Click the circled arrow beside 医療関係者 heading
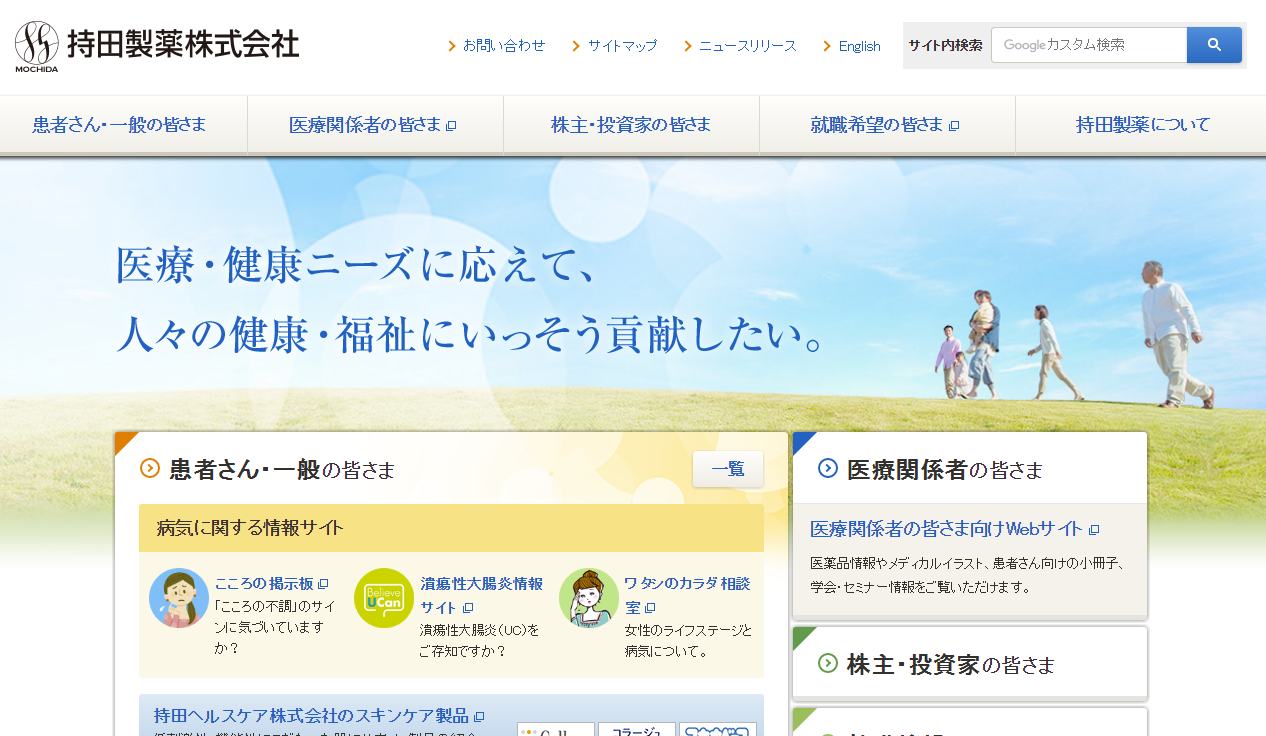Viewport: 1266px width, 736px height. point(828,468)
